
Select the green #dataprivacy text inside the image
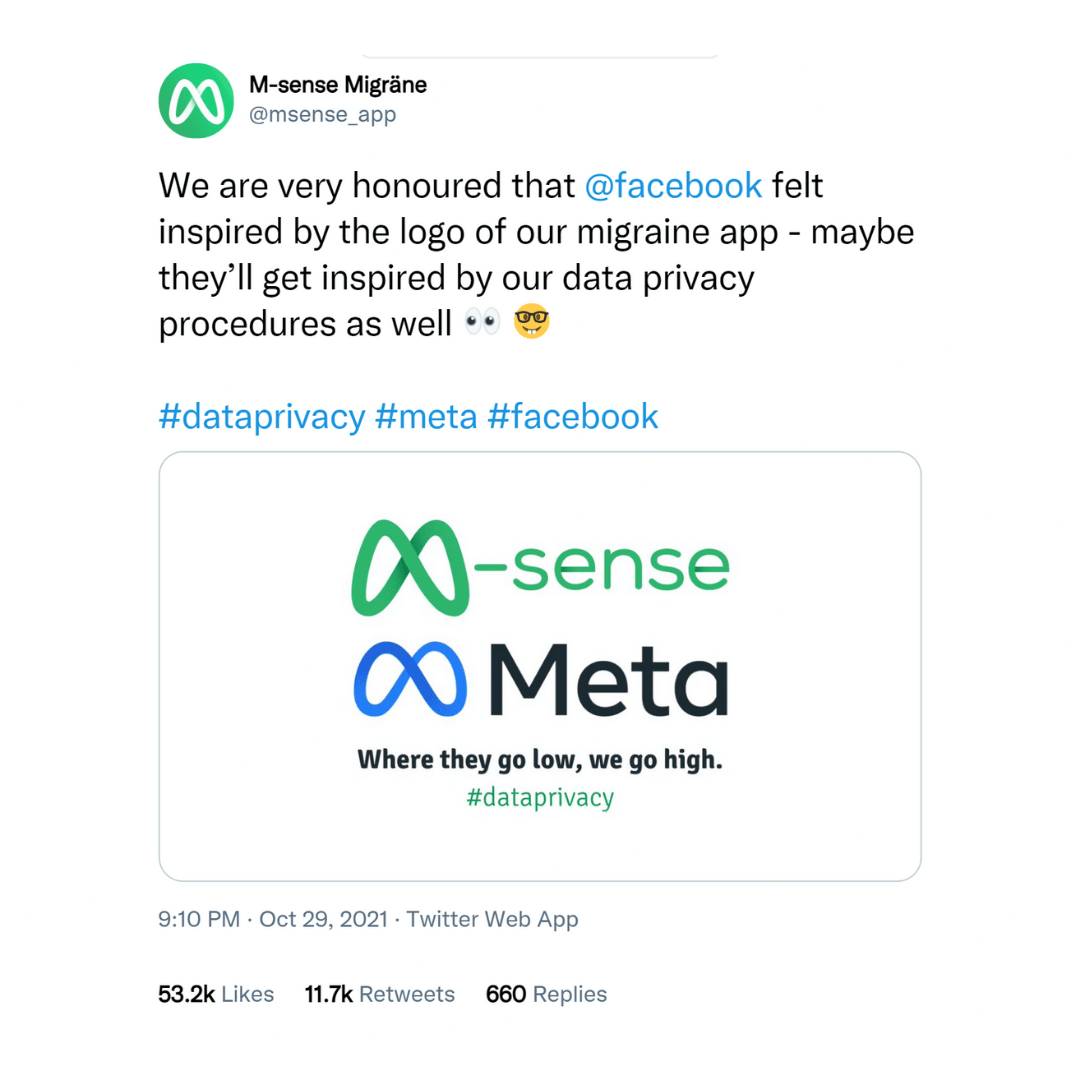coord(540,798)
